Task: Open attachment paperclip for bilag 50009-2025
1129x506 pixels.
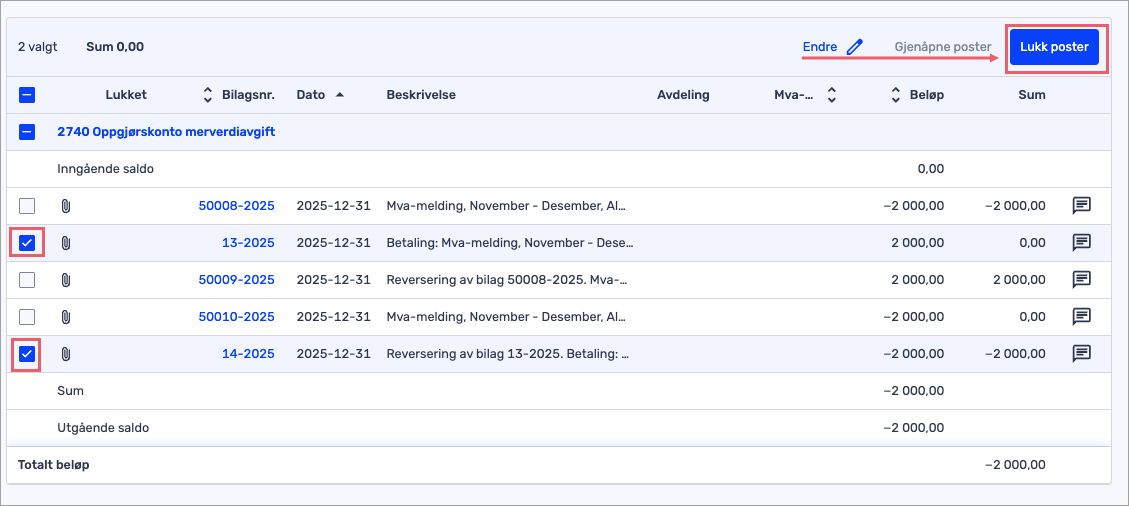Action: click(x=65, y=280)
